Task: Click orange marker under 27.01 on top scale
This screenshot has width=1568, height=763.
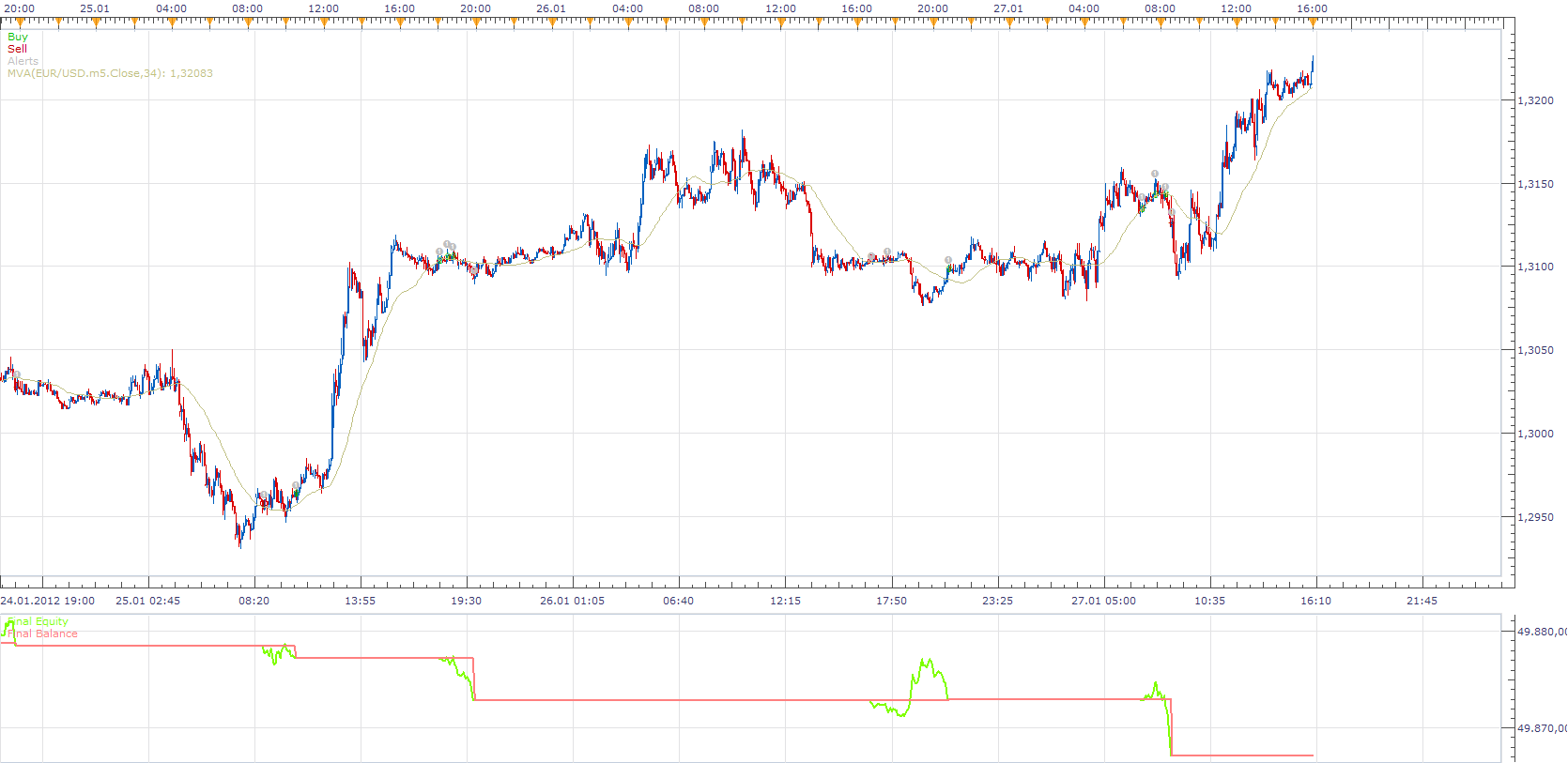Action: (1009, 23)
